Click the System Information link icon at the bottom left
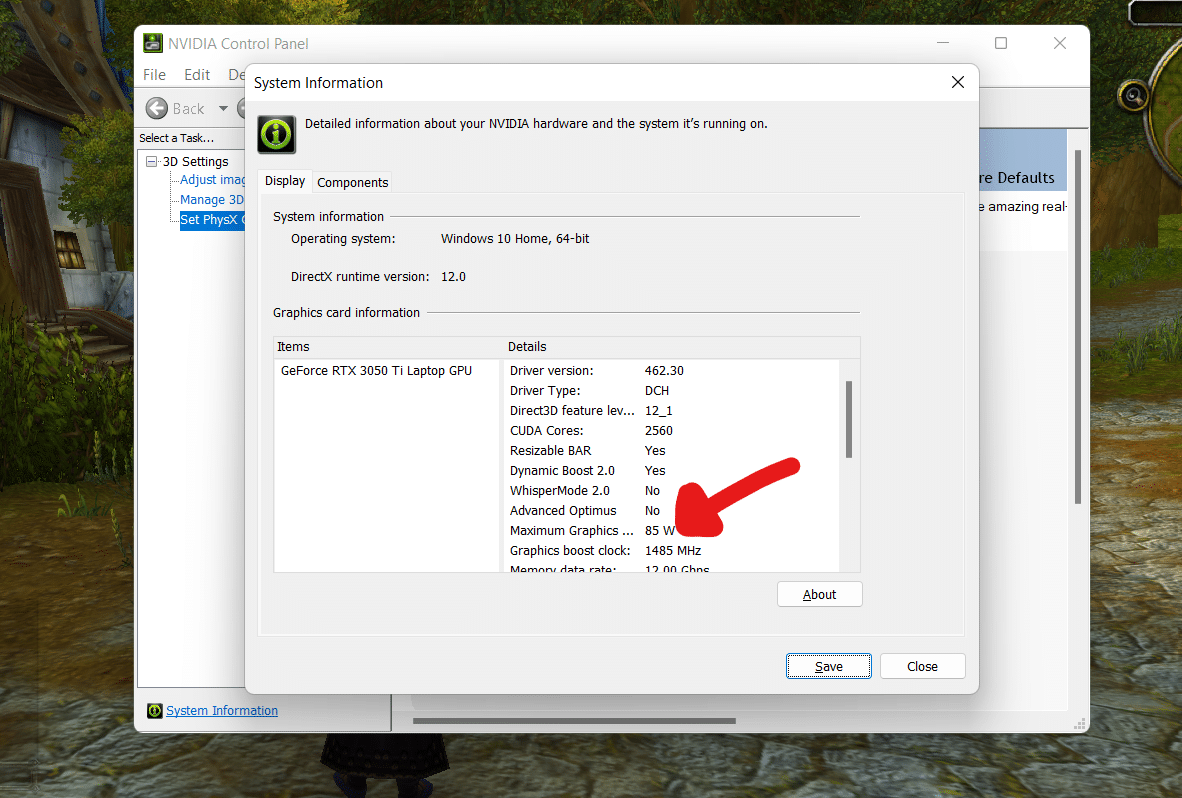Screen dimensions: 1182x798 coord(155,711)
